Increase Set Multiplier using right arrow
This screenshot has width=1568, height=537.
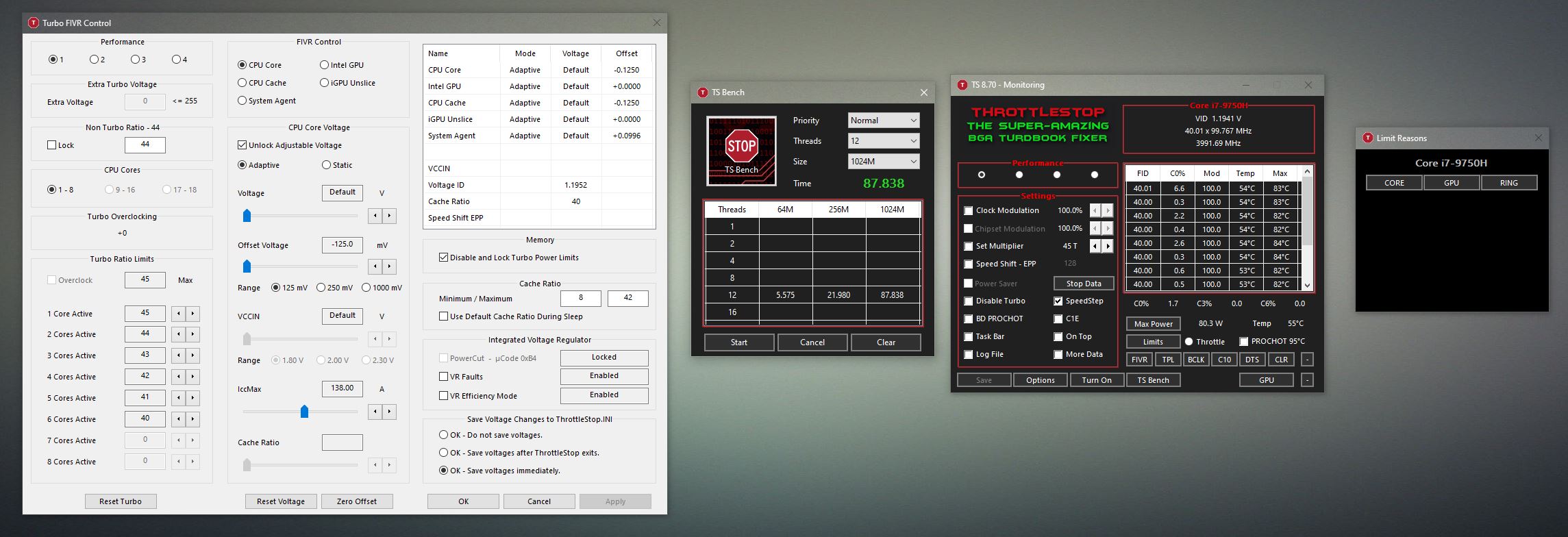(x=1108, y=246)
